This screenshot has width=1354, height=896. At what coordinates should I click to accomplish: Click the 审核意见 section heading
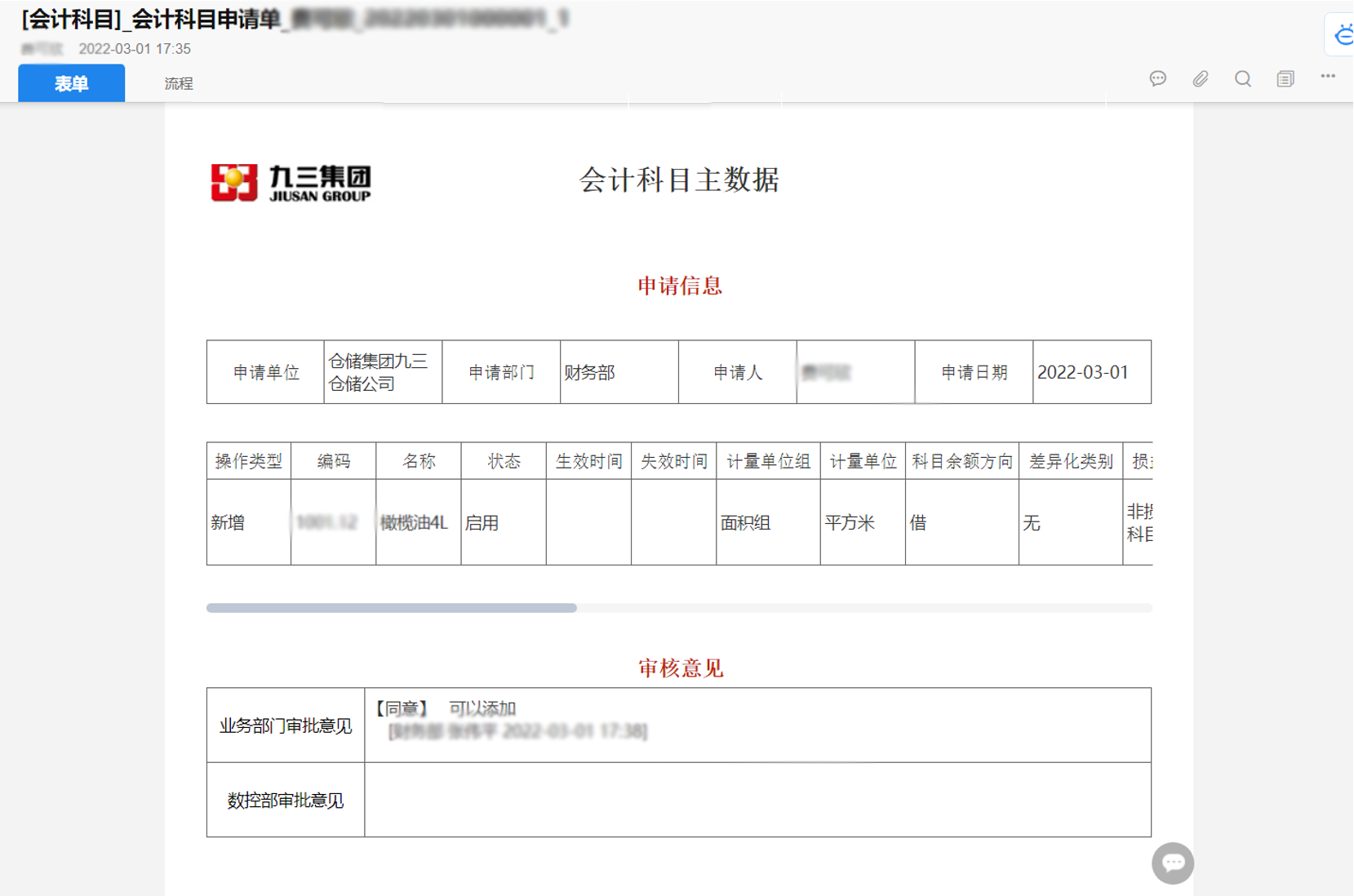pos(681,668)
